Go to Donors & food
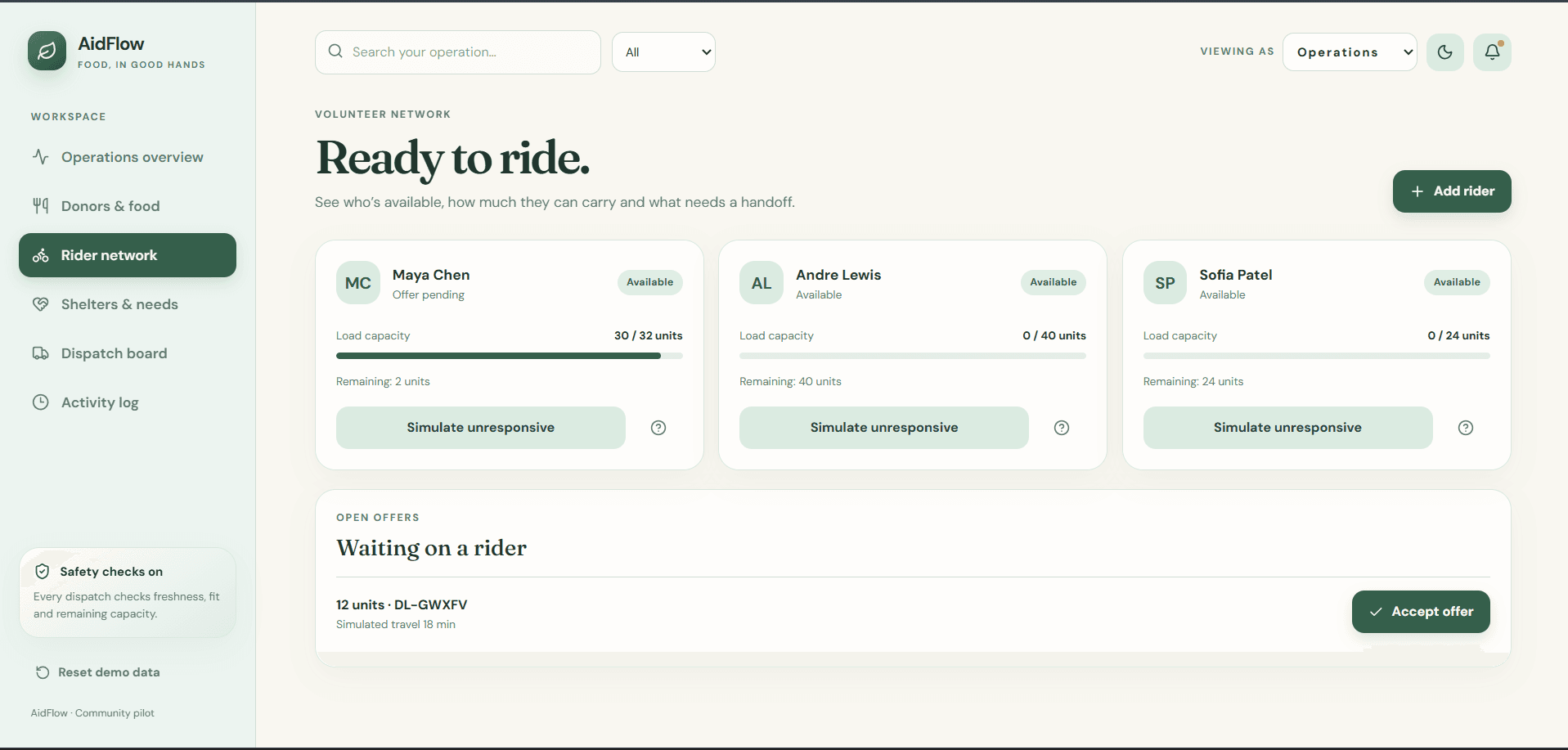Viewport: 1568px width, 750px height. pos(128,206)
